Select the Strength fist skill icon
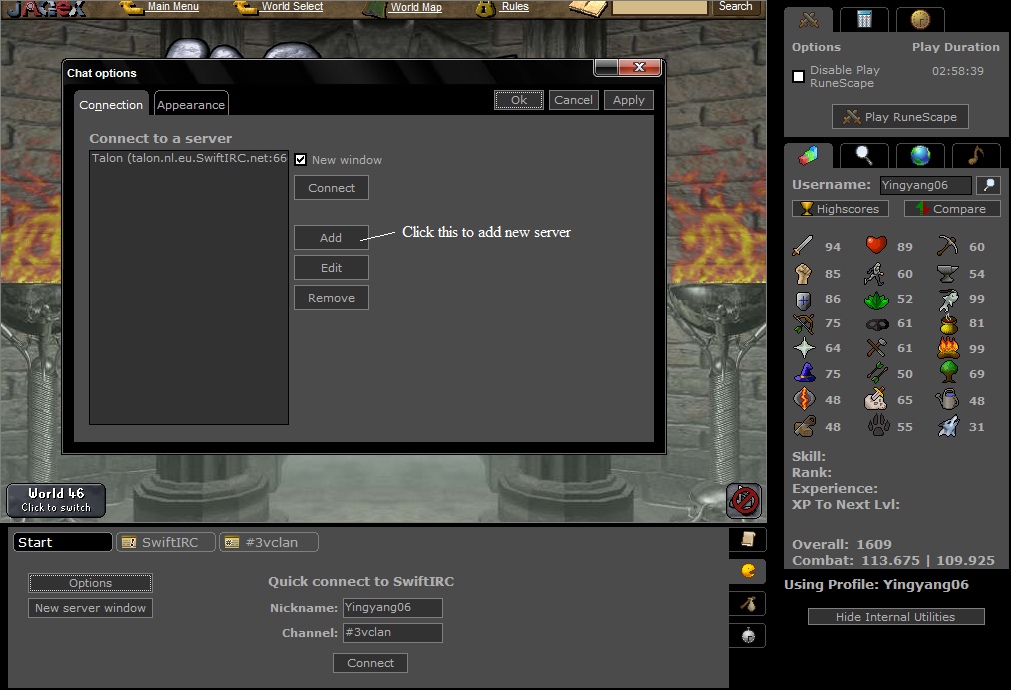 [803, 273]
